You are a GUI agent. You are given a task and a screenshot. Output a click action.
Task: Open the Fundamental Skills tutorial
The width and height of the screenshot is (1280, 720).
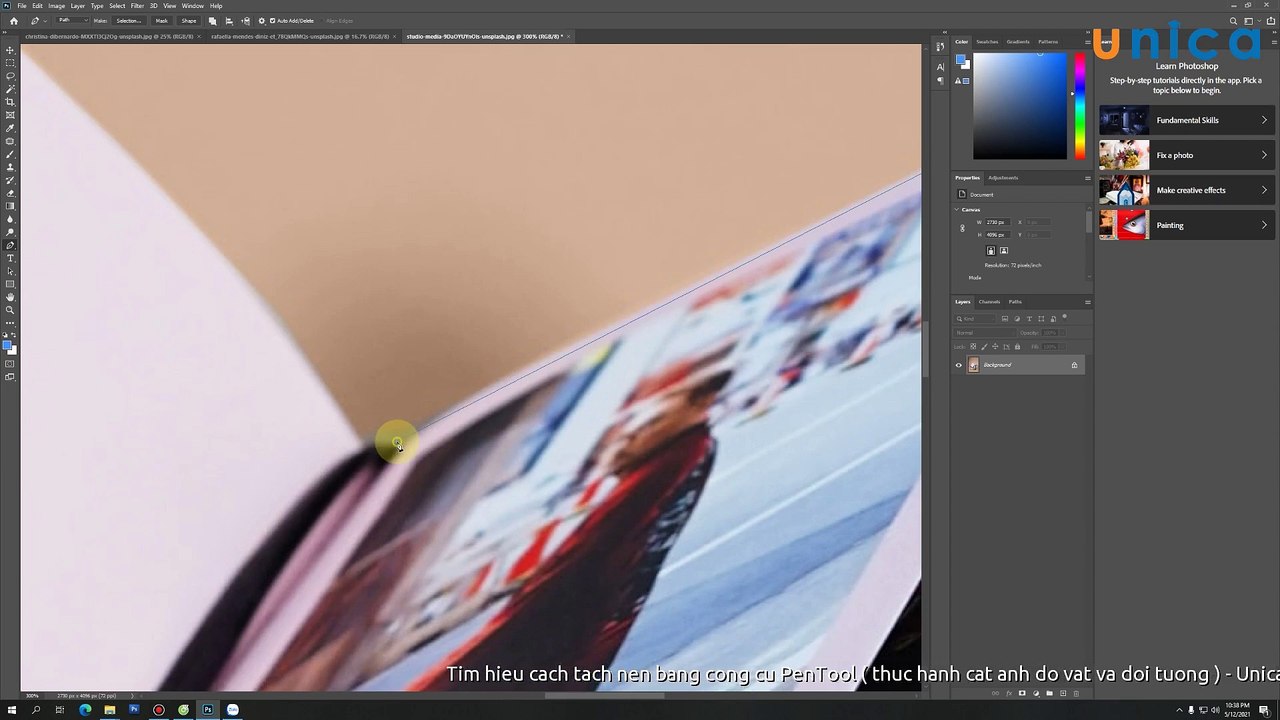[1186, 120]
